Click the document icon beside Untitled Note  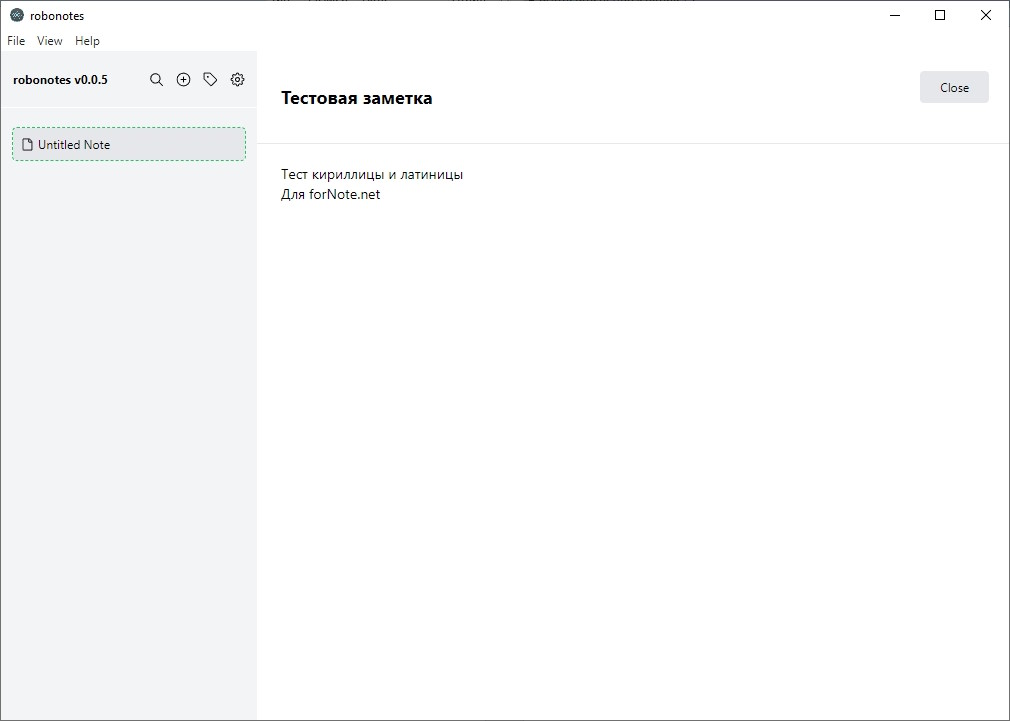coord(27,145)
